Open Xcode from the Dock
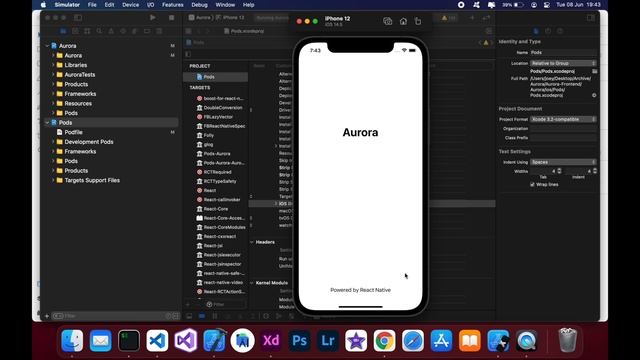This screenshot has width=640, height=360. click(x=214, y=340)
